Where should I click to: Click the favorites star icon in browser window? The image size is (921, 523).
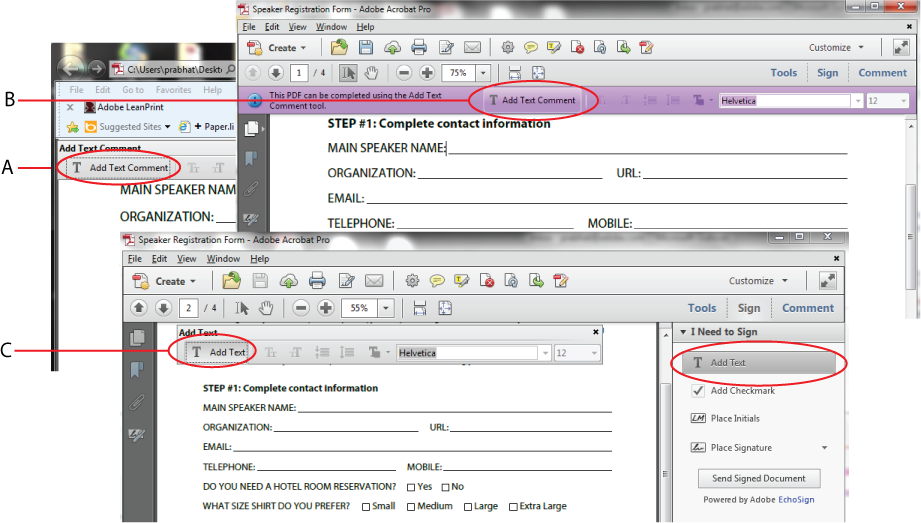(73, 127)
